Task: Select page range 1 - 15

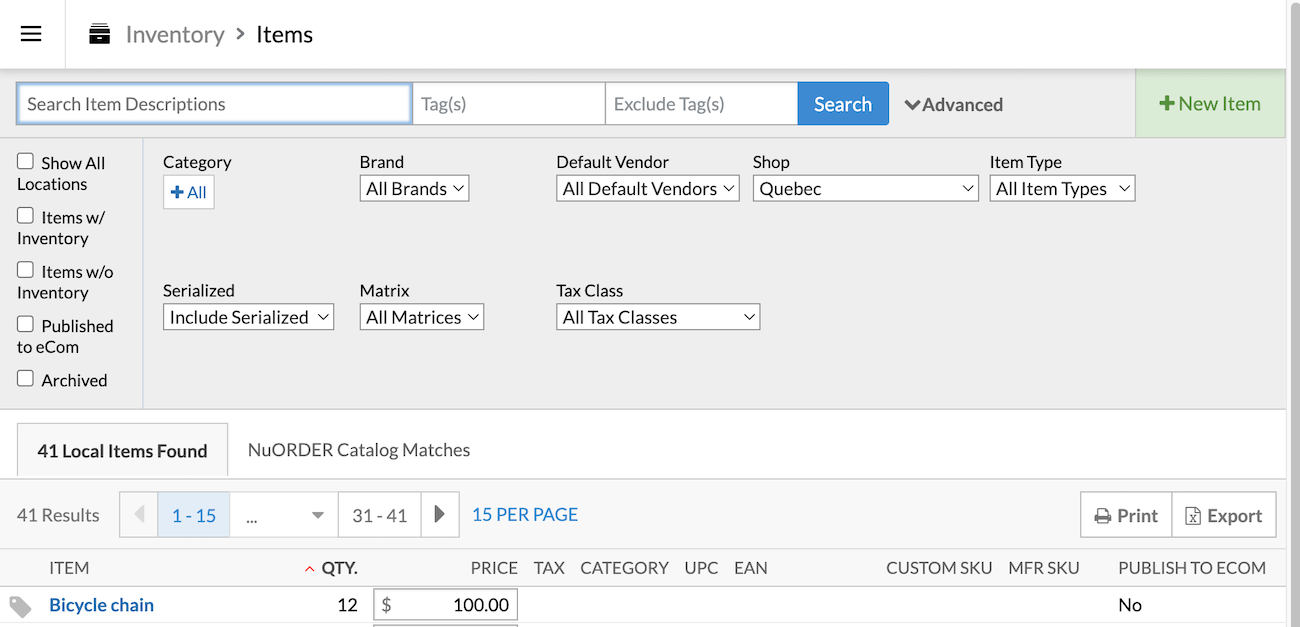Action: click(194, 515)
